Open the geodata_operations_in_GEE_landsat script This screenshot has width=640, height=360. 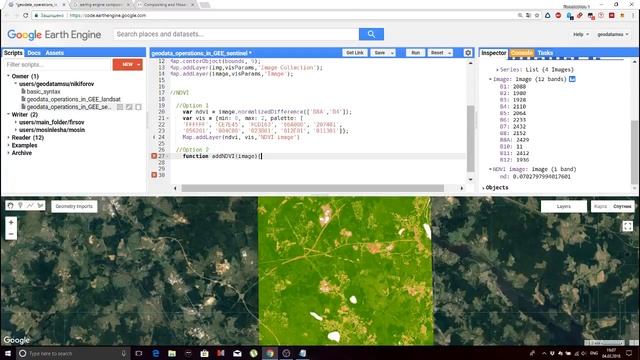click(73, 99)
